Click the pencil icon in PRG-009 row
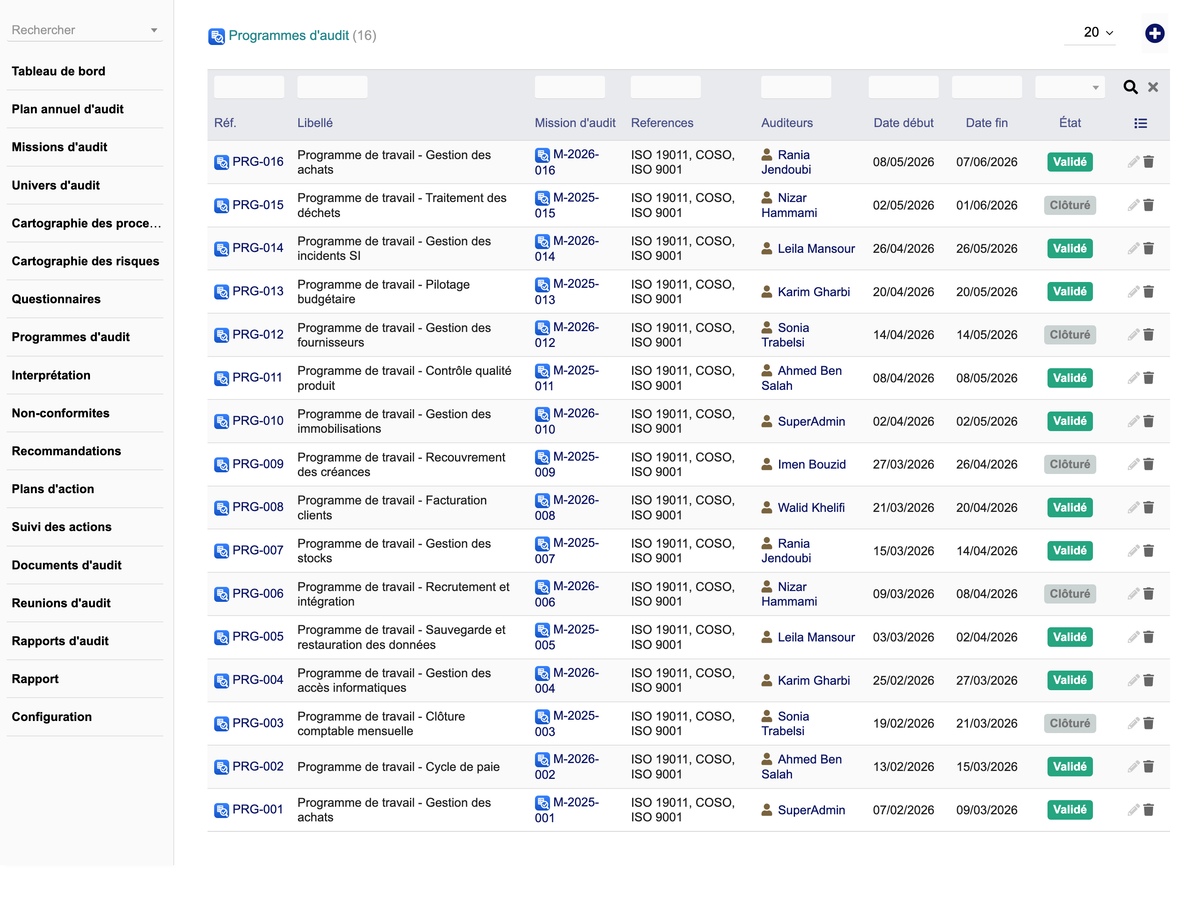 1133,464
